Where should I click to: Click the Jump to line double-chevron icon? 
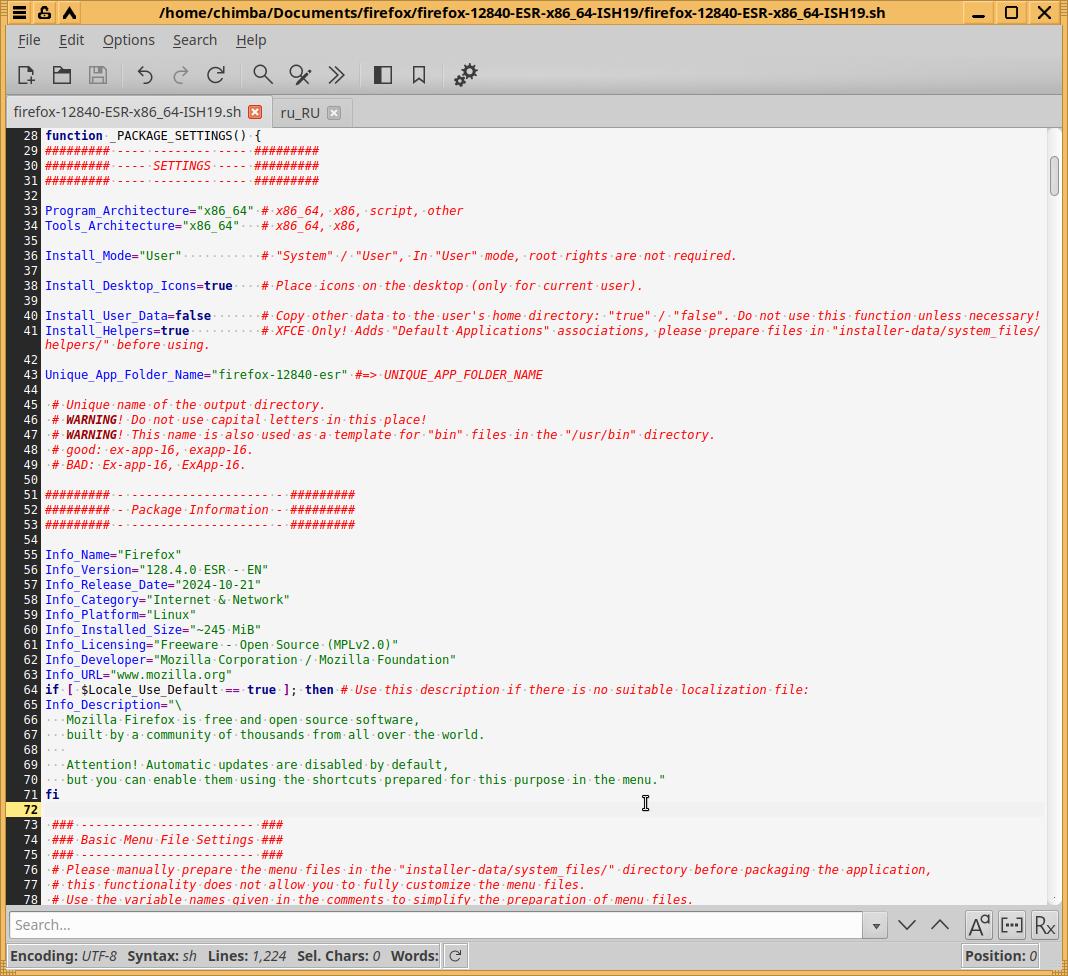(x=337, y=75)
